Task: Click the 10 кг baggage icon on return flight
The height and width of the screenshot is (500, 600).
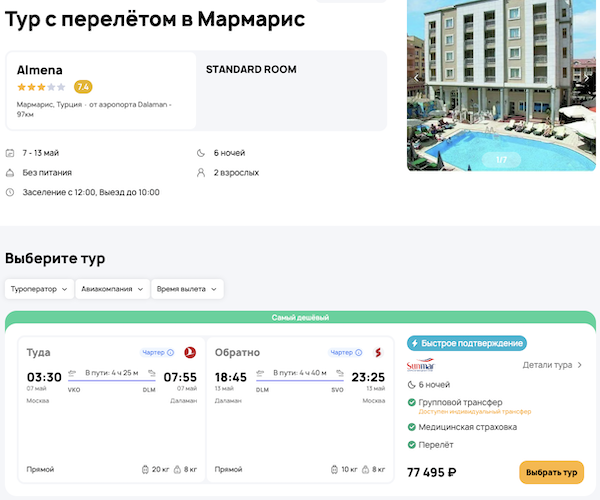Action: click(332, 469)
